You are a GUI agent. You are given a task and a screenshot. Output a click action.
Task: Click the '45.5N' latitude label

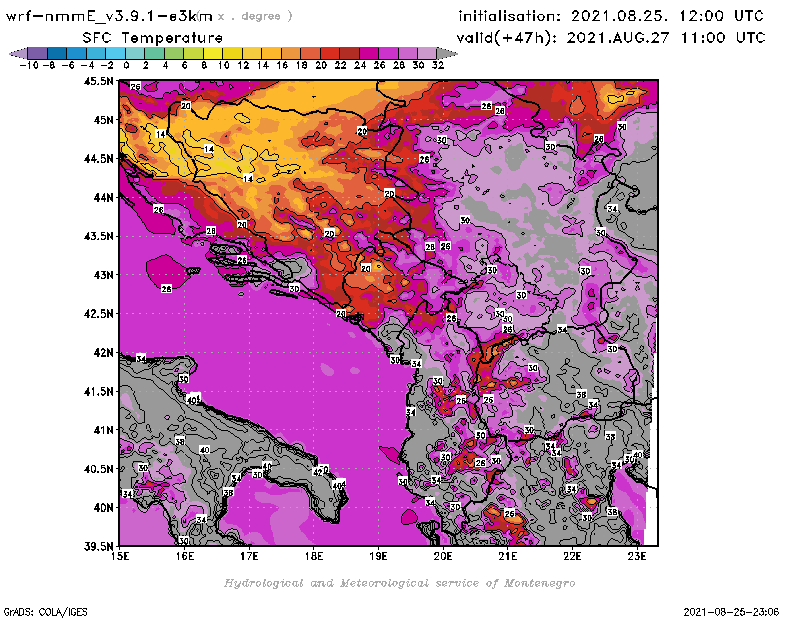98,81
